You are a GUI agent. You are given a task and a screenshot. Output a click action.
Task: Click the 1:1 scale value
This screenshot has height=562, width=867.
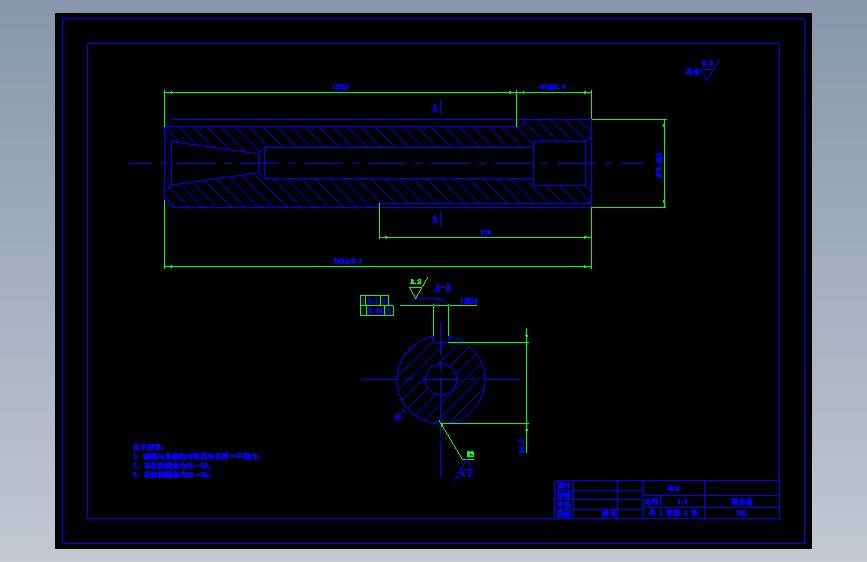tap(682, 502)
